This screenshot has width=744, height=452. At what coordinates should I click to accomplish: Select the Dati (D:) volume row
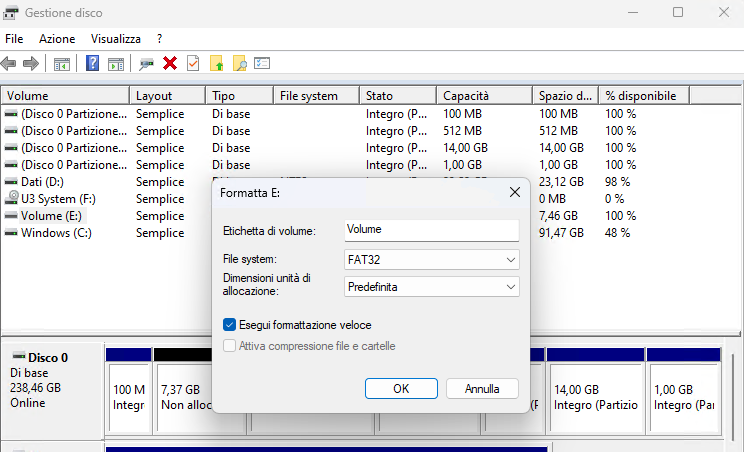[x=42, y=182]
